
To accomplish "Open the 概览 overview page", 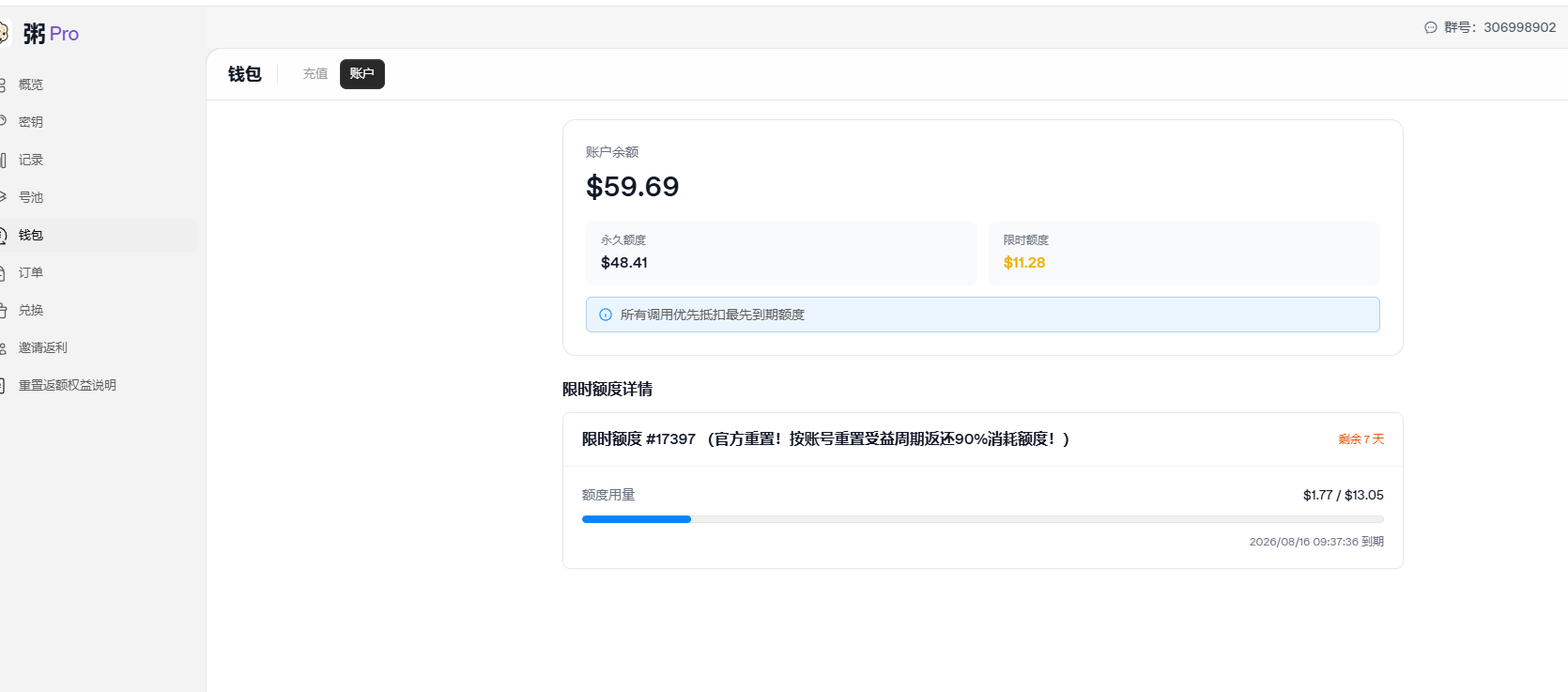I will [31, 85].
